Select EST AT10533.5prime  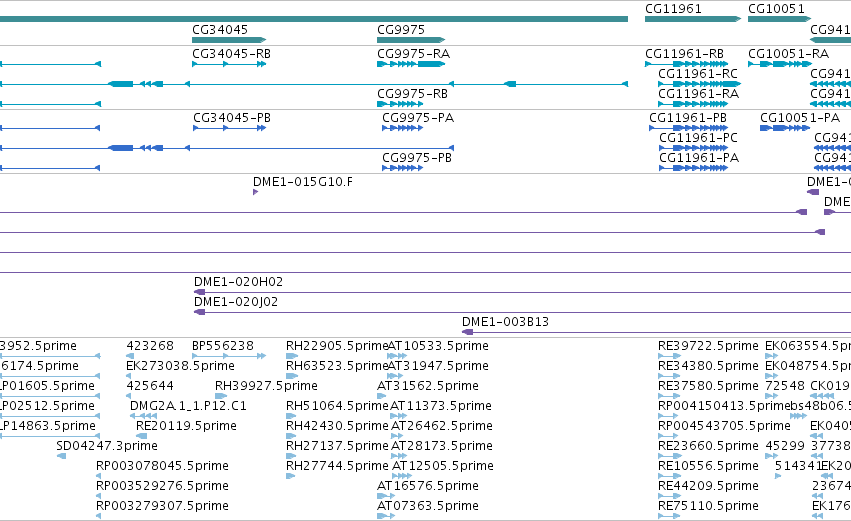438,346
